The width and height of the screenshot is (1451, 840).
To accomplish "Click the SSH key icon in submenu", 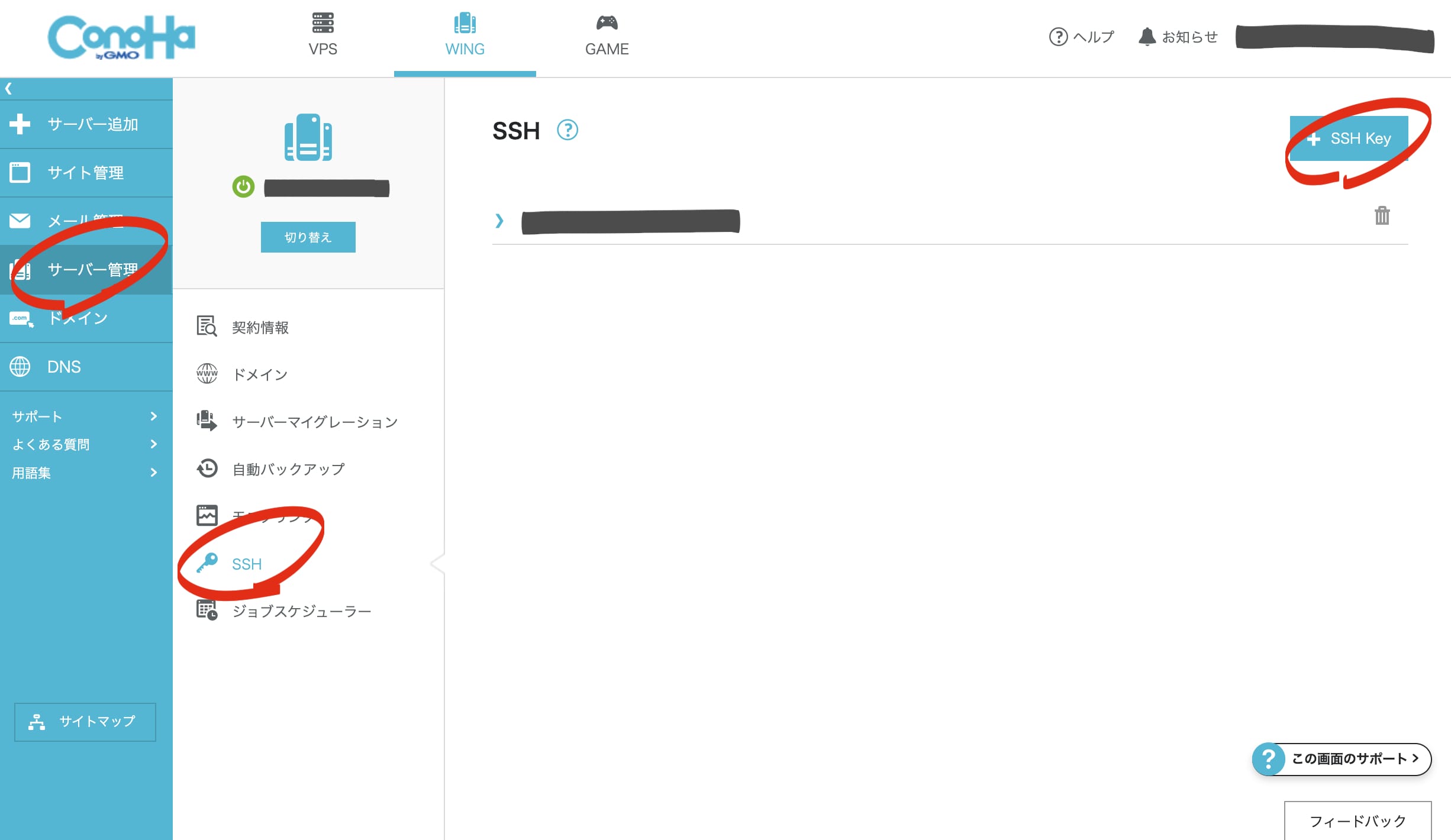I will (x=207, y=563).
